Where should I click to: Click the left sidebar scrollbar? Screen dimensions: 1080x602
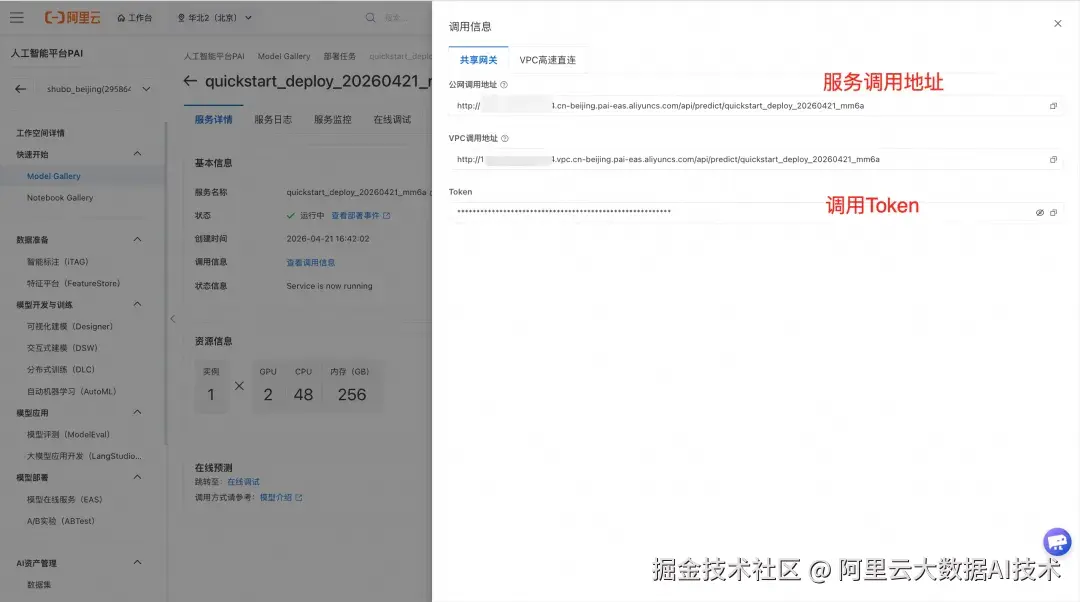tap(165, 282)
